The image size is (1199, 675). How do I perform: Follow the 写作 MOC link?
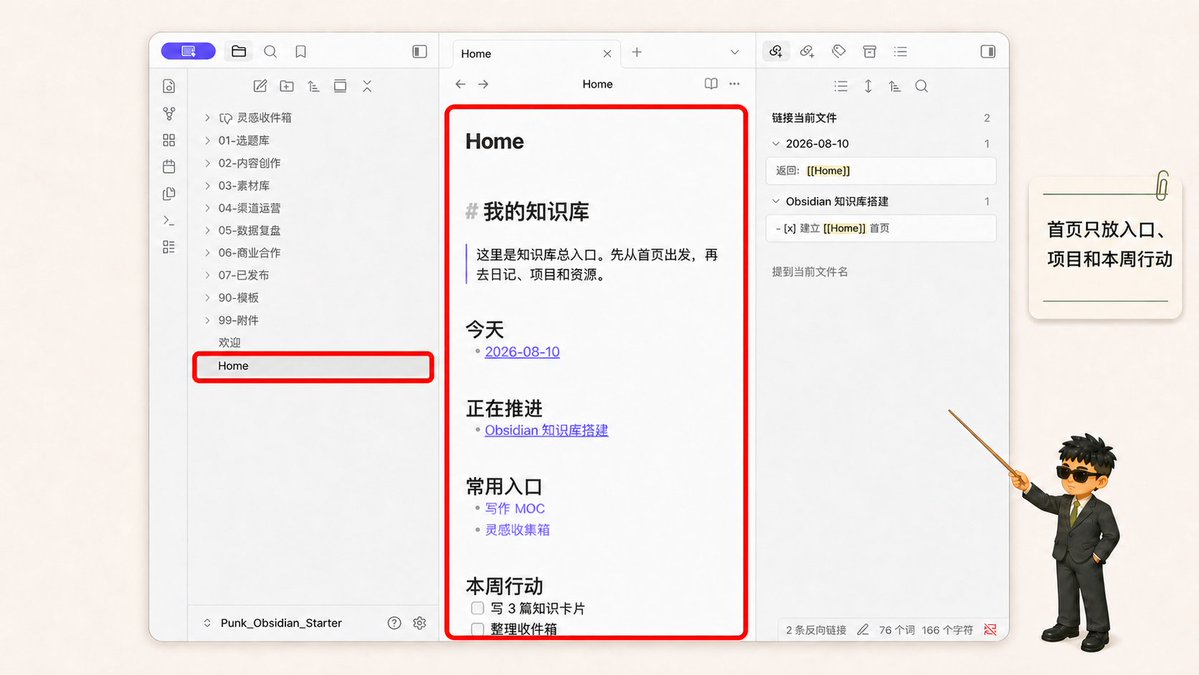pos(515,508)
